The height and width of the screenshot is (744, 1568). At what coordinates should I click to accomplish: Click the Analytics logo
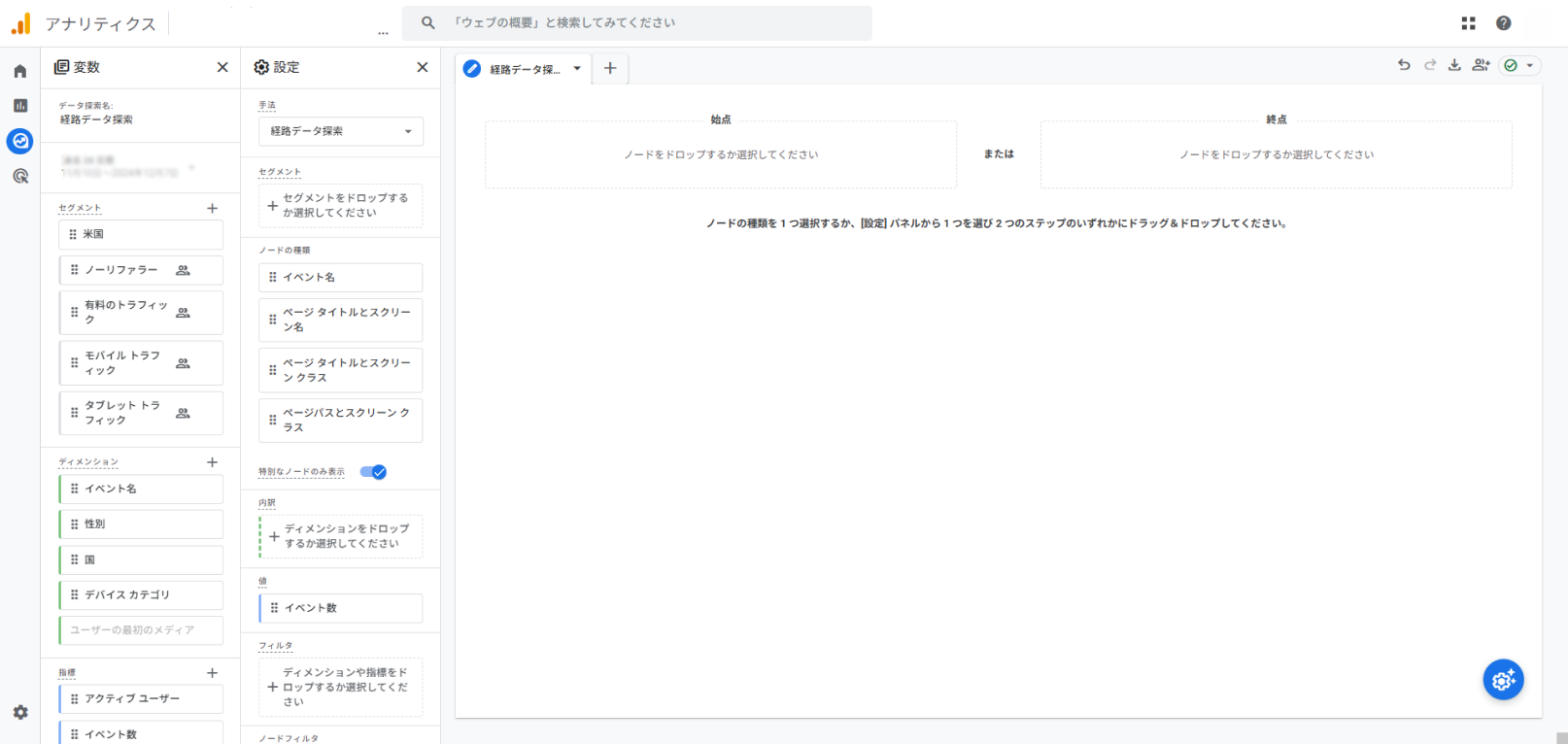pyautogui.click(x=21, y=23)
